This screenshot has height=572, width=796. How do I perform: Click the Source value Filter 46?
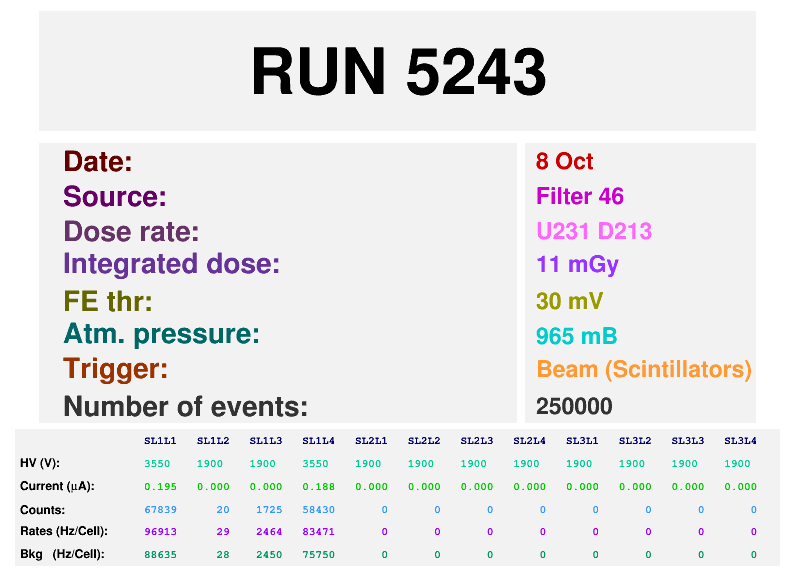point(580,196)
